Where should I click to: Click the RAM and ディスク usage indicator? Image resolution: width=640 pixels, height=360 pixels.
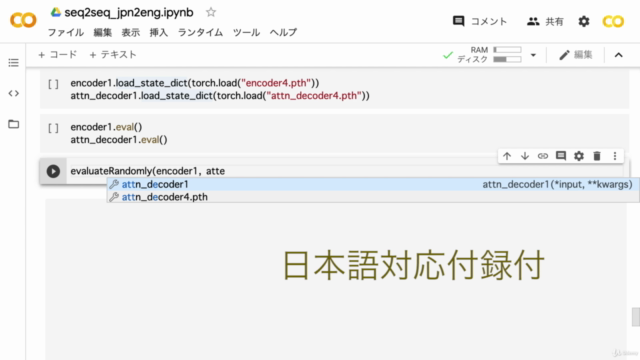[x=489, y=55]
